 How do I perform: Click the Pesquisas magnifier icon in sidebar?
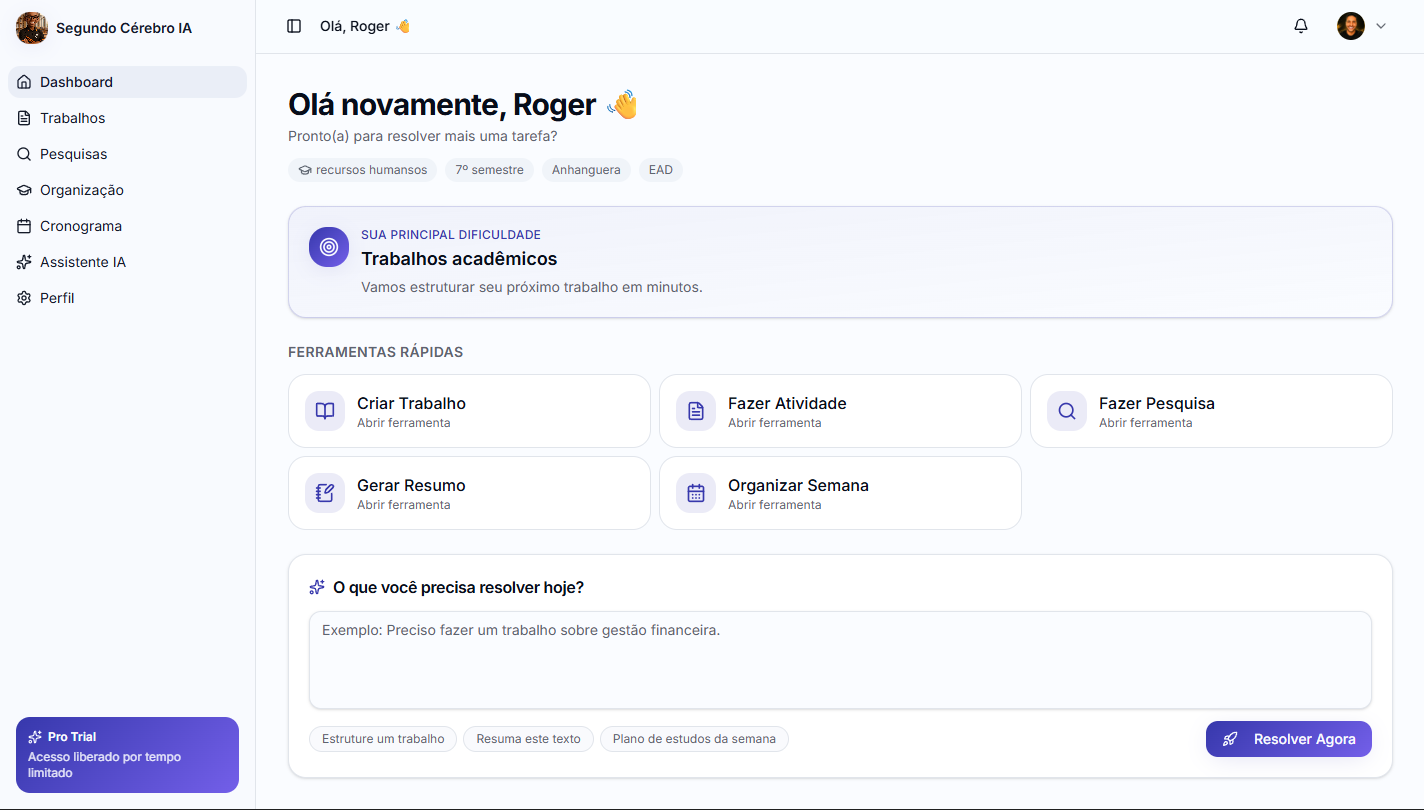[x=24, y=154]
